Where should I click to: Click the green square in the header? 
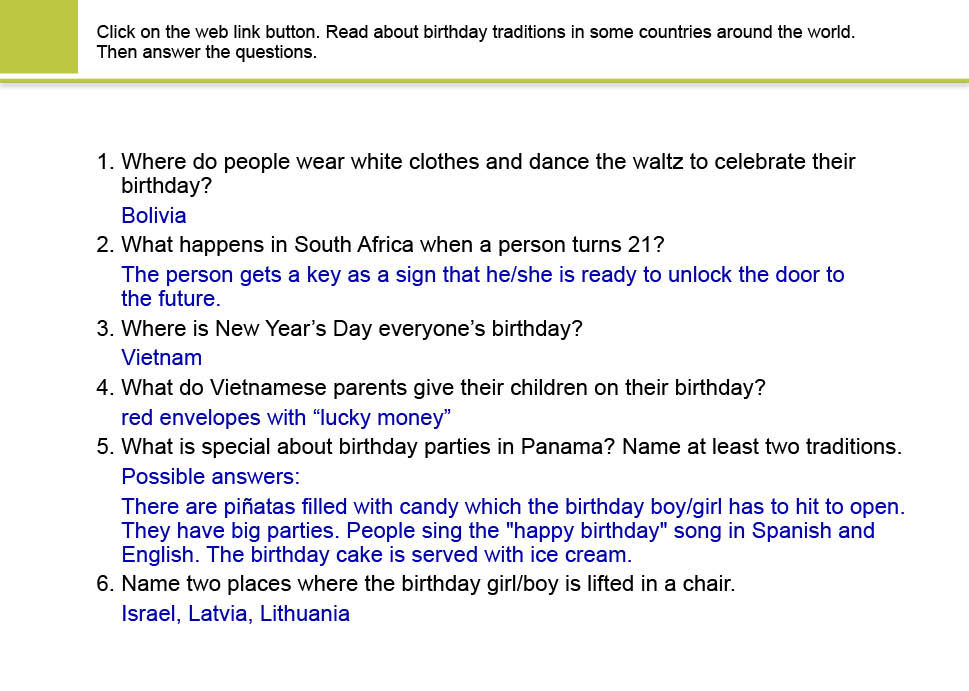click(x=38, y=36)
